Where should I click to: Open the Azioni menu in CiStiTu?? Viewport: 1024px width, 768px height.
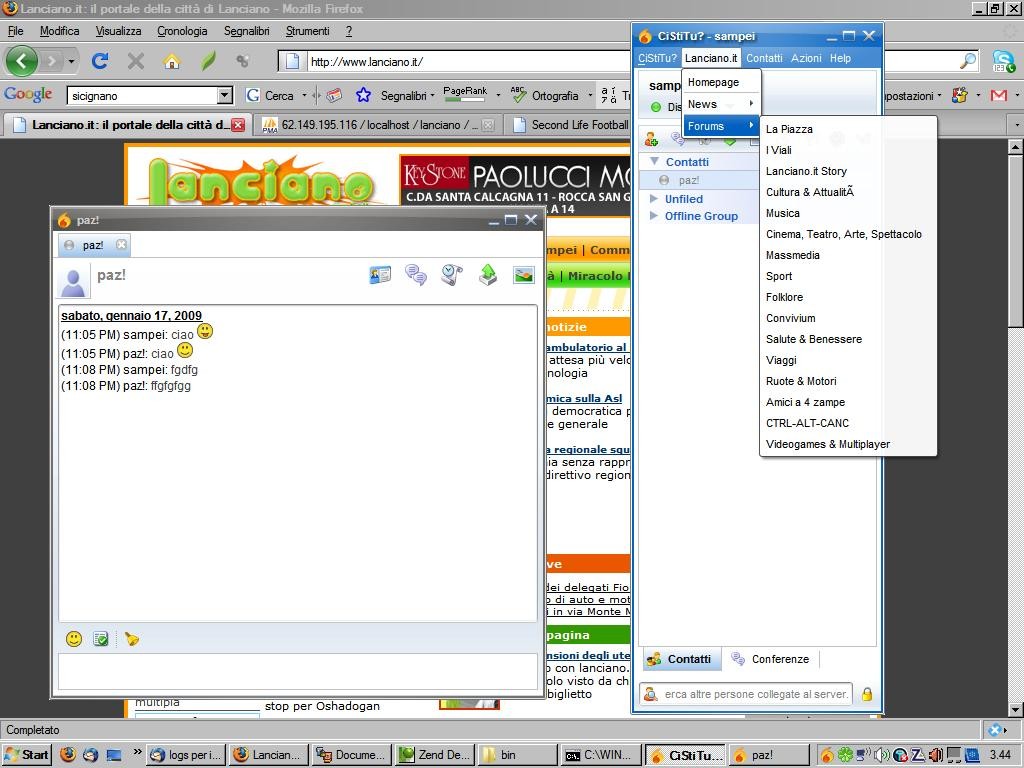tap(806, 58)
